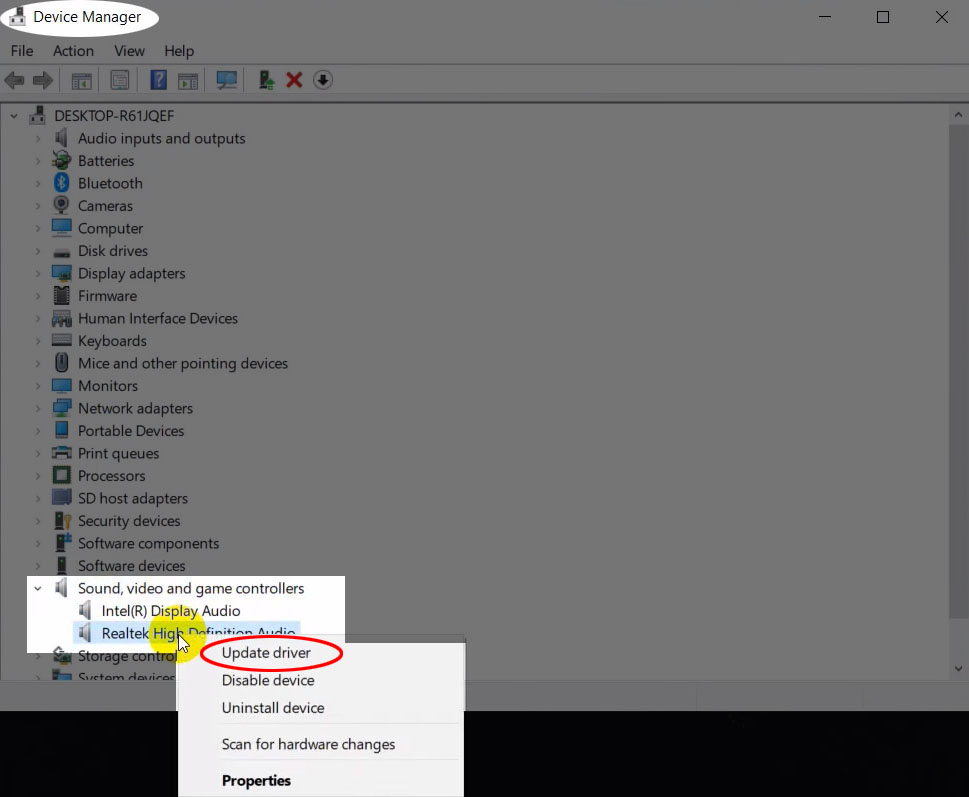
Task: Select Uninstall device in the context menu
Action: 273,707
